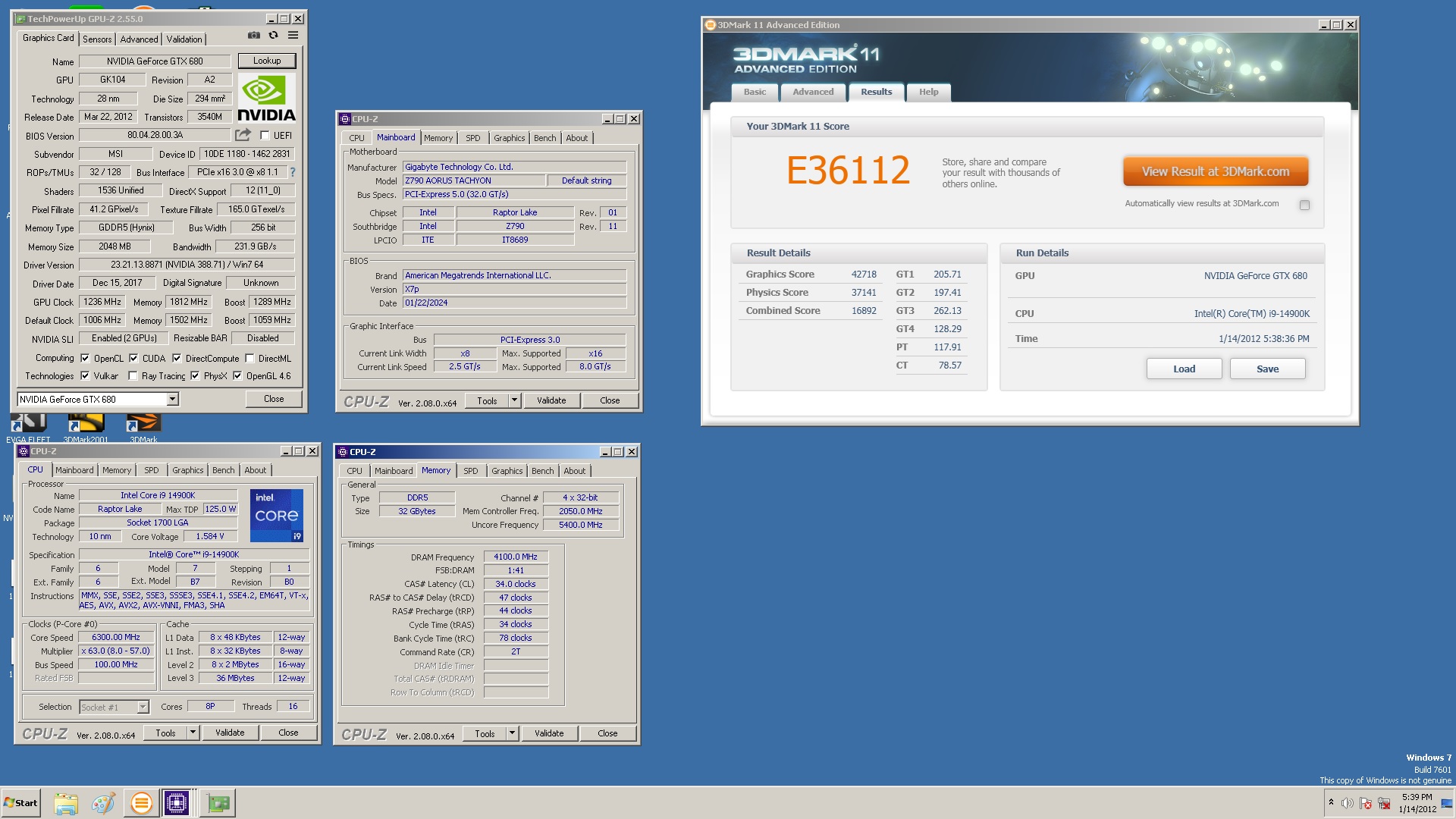The height and width of the screenshot is (819, 1456).
Task: Toggle the OpenGL 4.6 checkbox
Action: click(x=237, y=376)
